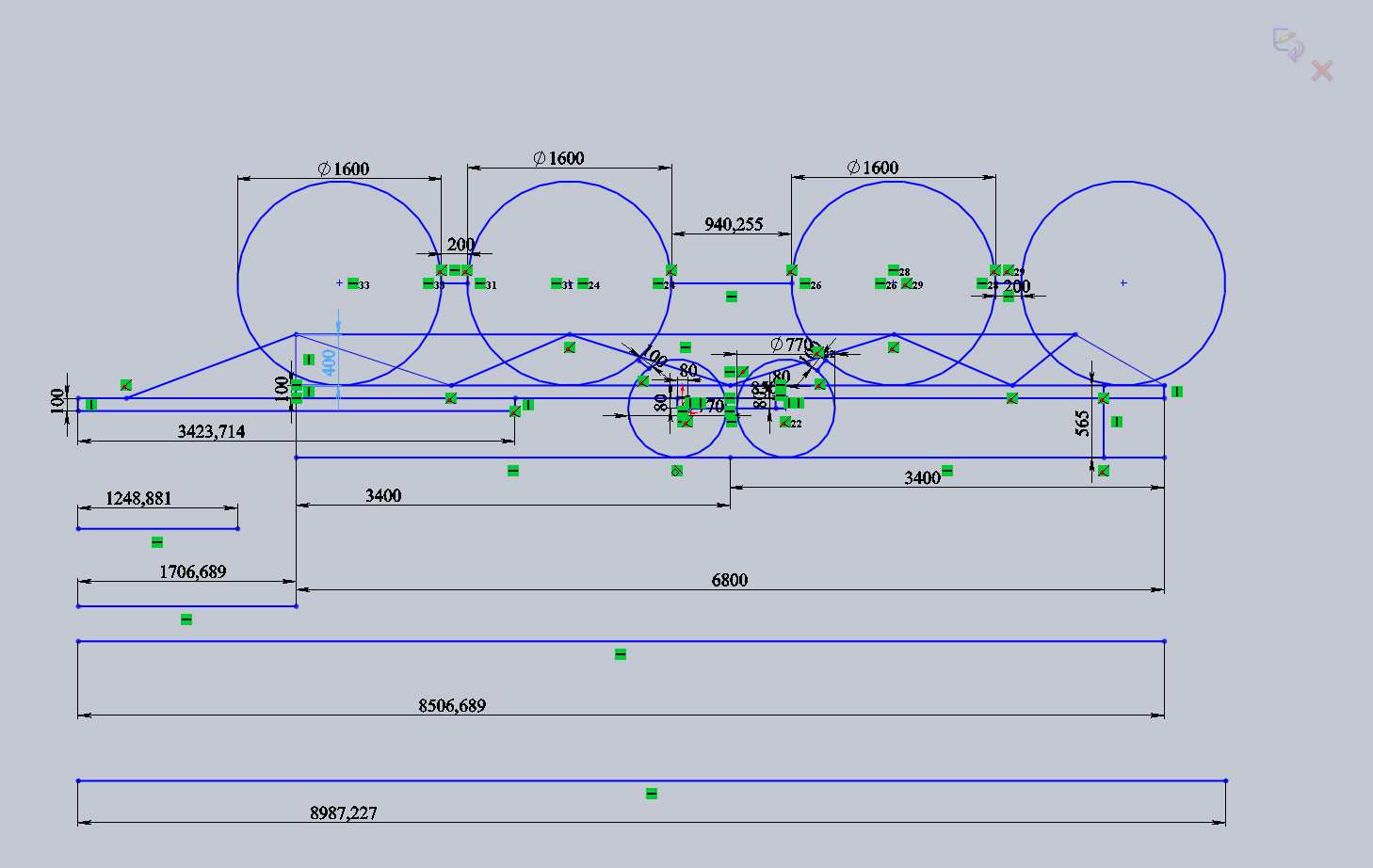
Task: Select the Ø770 diameter dimension
Action: (791, 344)
